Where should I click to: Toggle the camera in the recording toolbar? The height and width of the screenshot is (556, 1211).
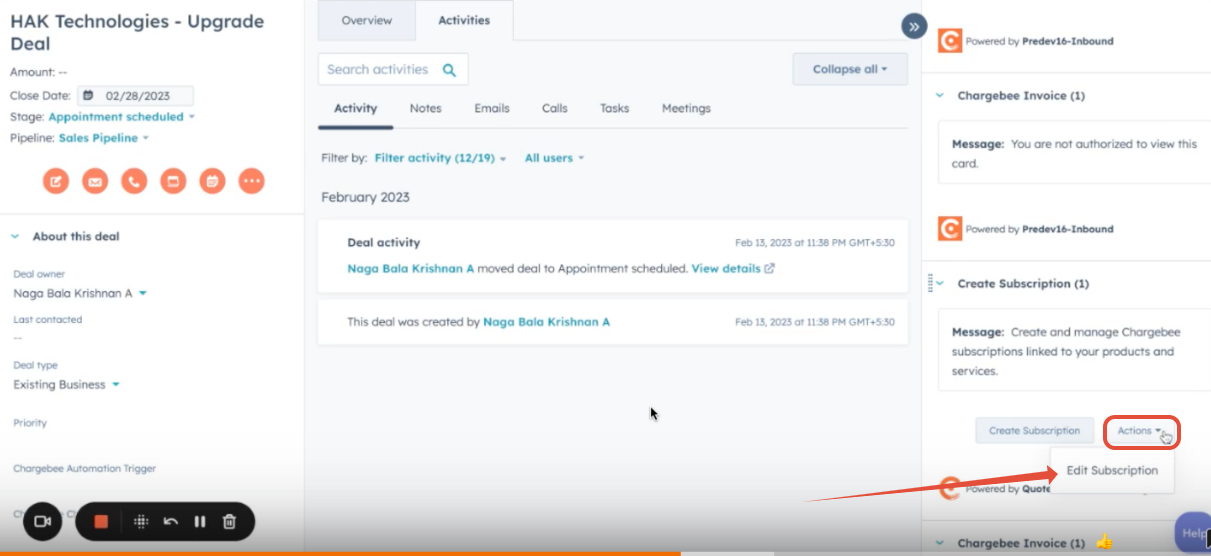click(x=43, y=521)
